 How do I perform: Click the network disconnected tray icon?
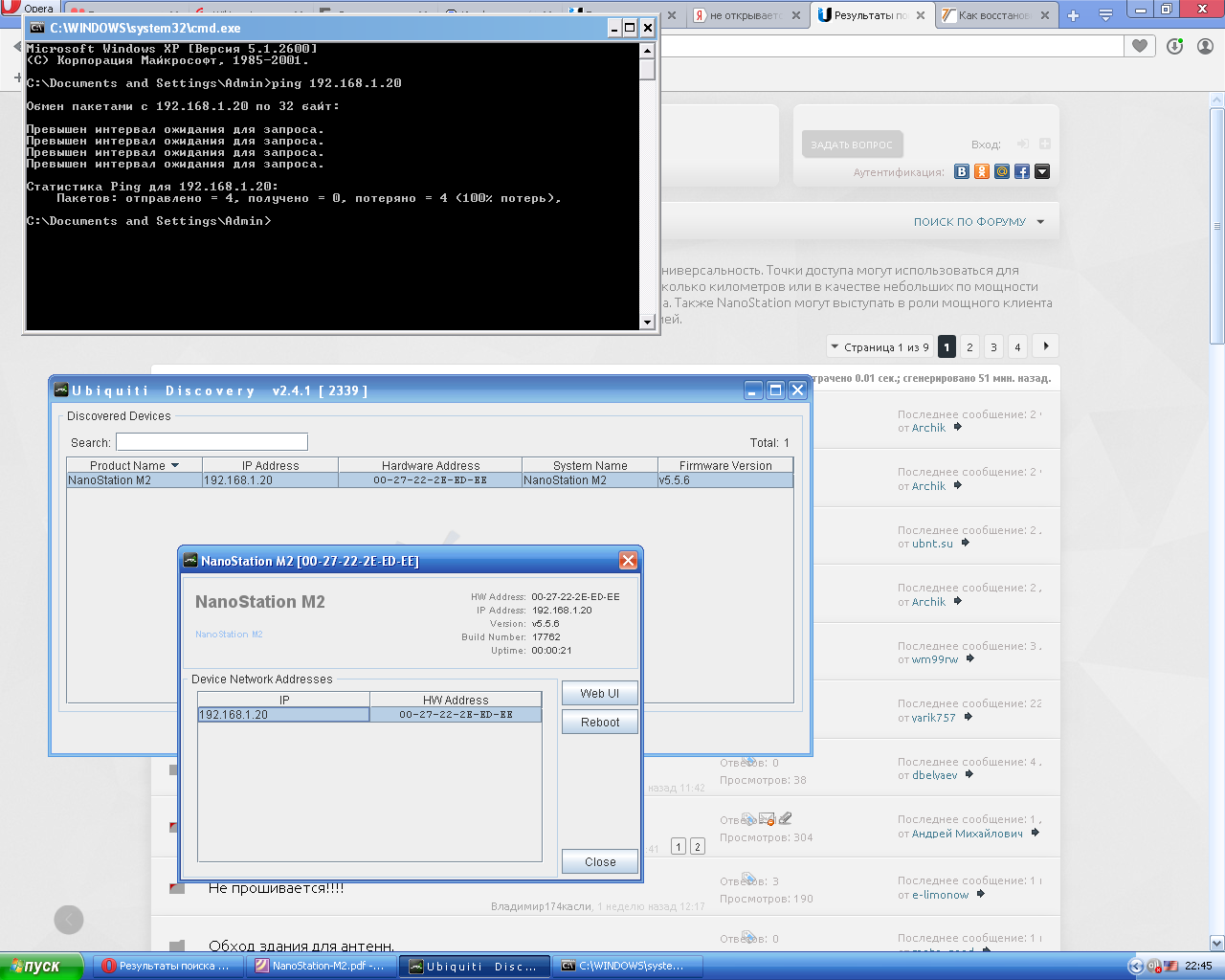click(x=1153, y=966)
